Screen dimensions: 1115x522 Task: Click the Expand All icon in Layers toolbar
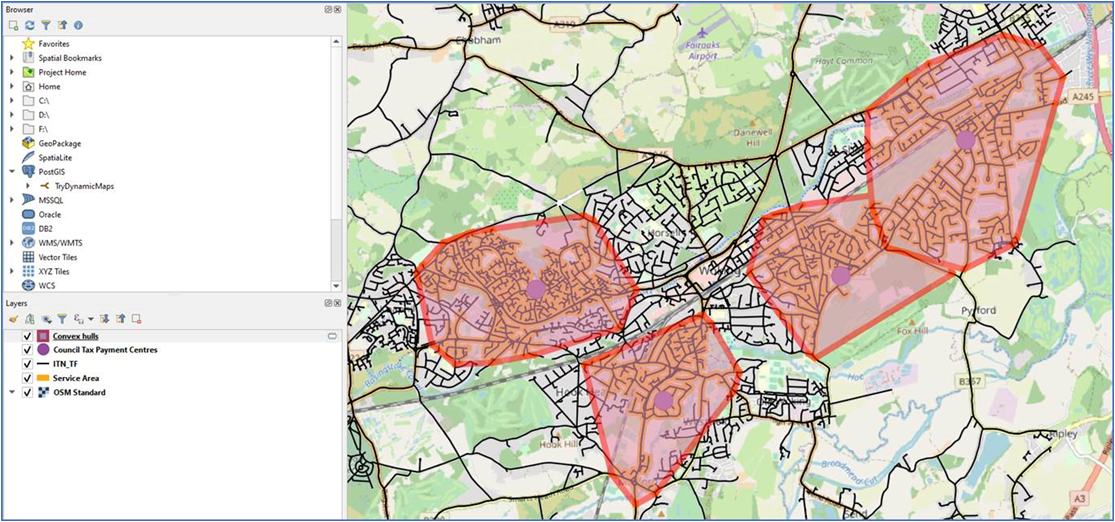tap(103, 318)
